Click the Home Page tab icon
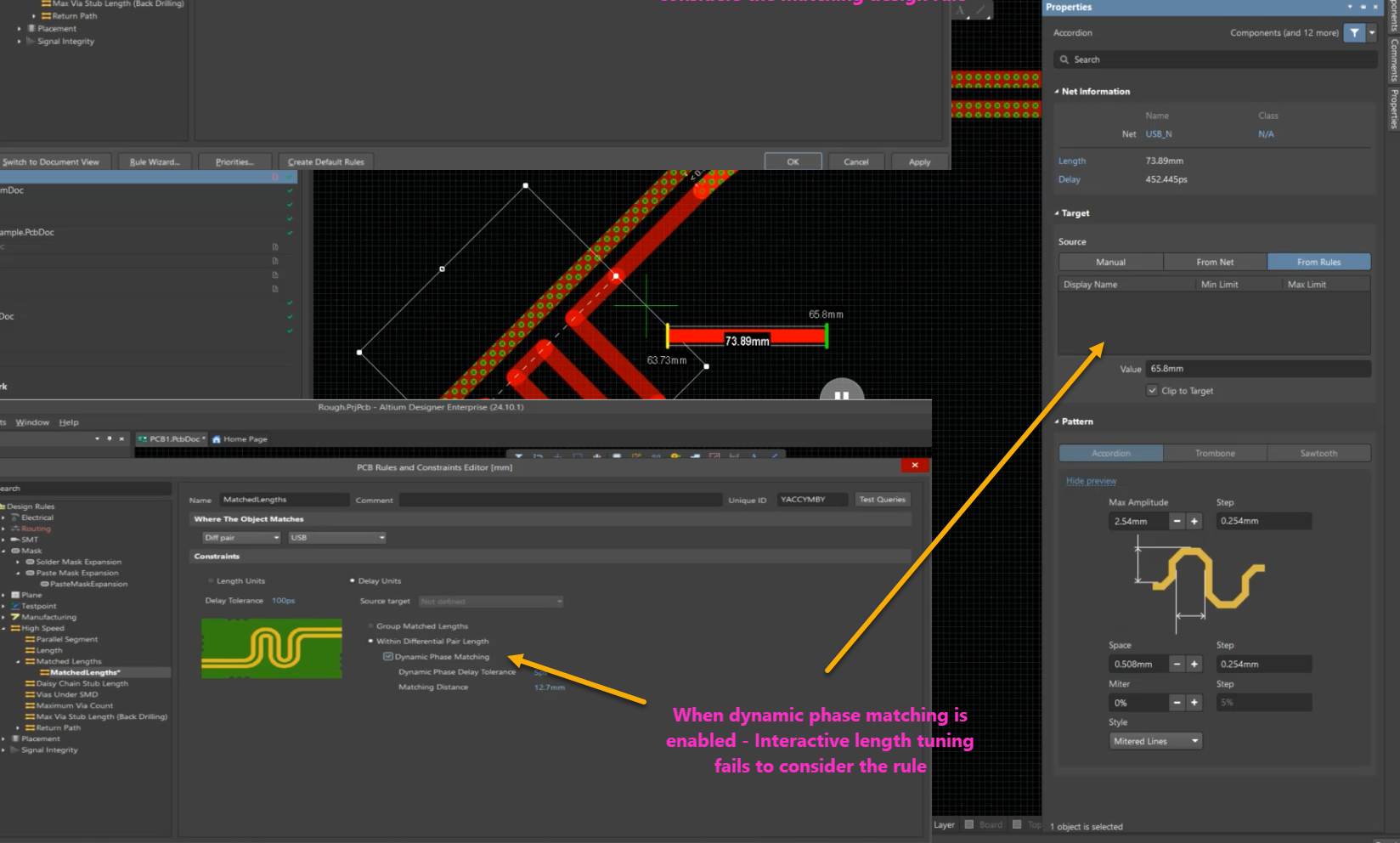Image resolution: width=1400 pixels, height=843 pixels. pos(217,439)
